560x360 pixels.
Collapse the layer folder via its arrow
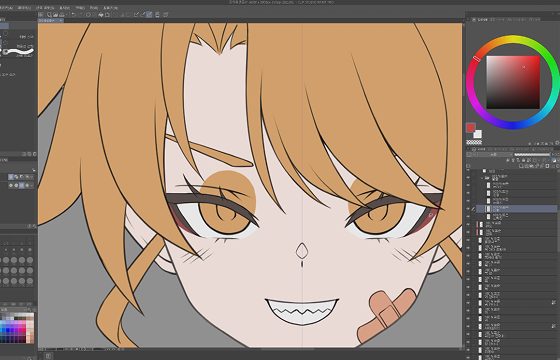pyautogui.click(x=482, y=178)
